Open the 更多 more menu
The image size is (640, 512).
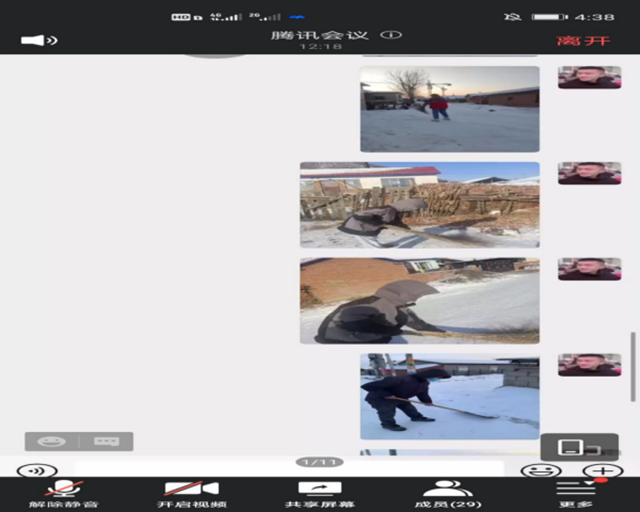[575, 494]
